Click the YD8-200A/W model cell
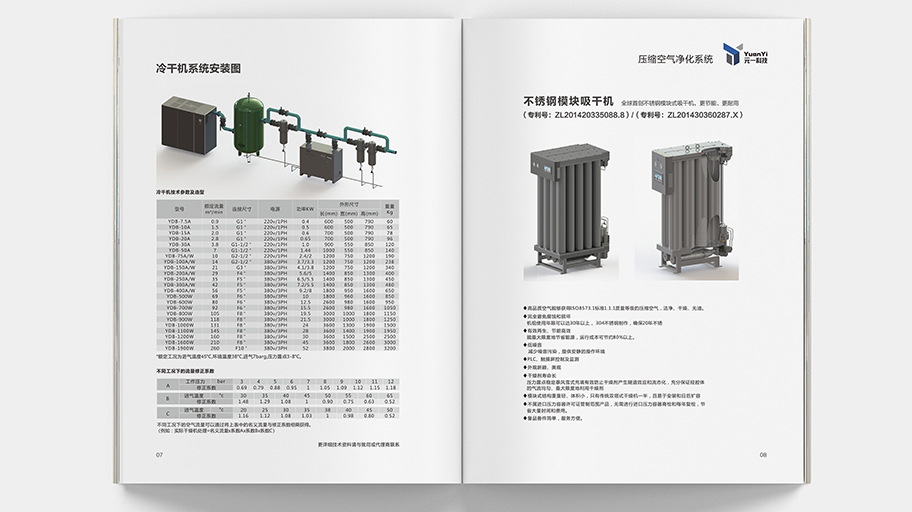 coord(179,273)
